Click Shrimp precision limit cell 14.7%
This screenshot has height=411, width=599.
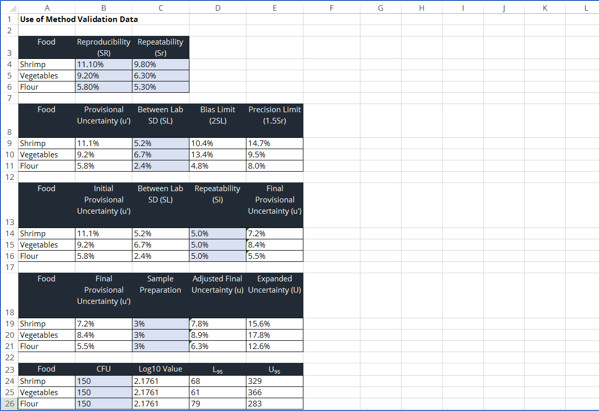click(275, 143)
